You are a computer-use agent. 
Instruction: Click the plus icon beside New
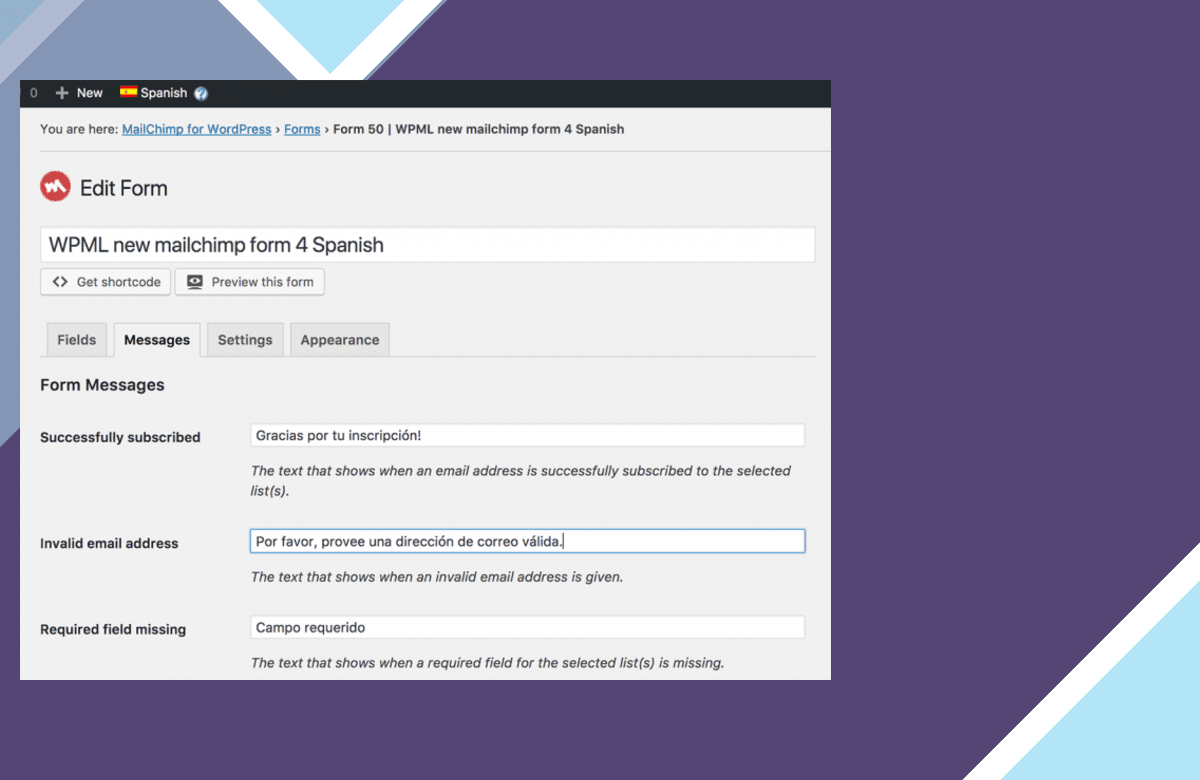pyautogui.click(x=62, y=93)
